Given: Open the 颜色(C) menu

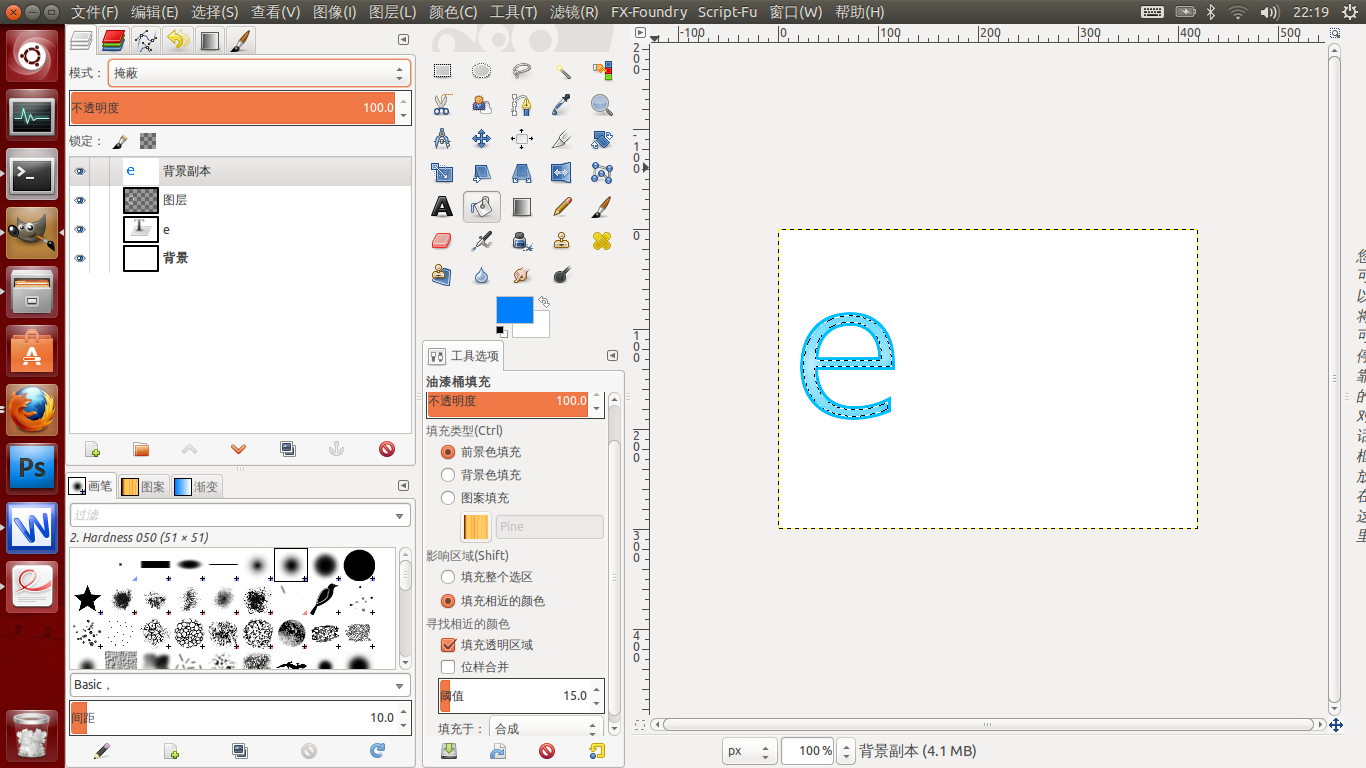Looking at the screenshot, I should coord(453,12).
